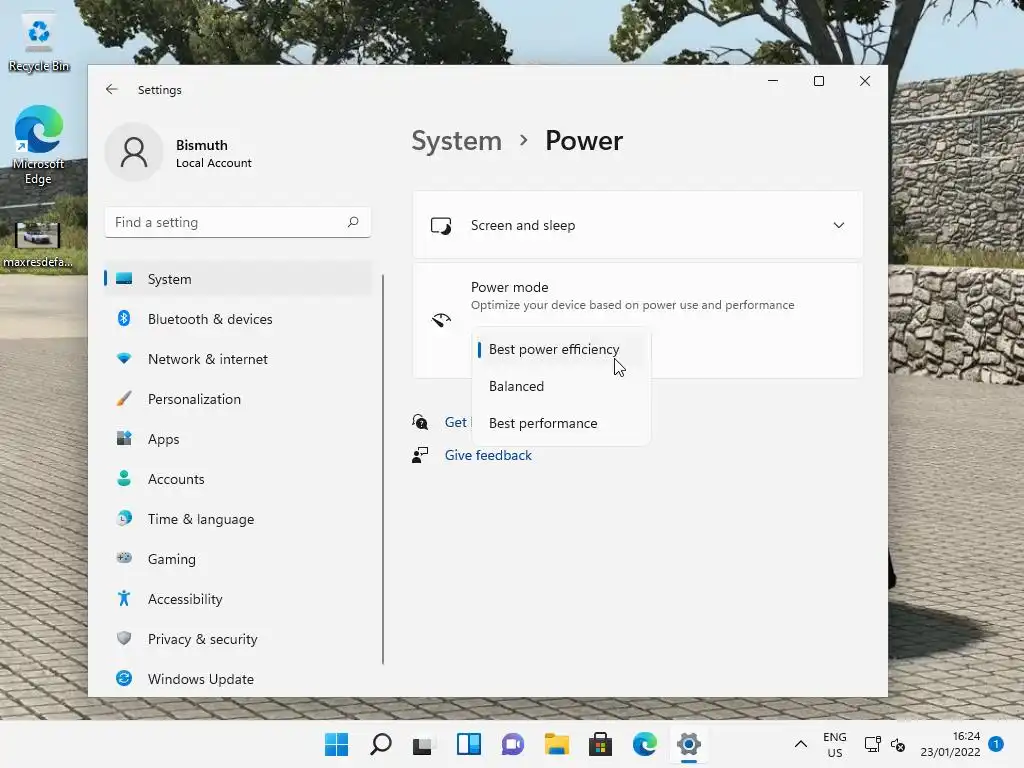This screenshot has height=768, width=1024.
Task: Click the Get help icon
Action: pos(420,423)
